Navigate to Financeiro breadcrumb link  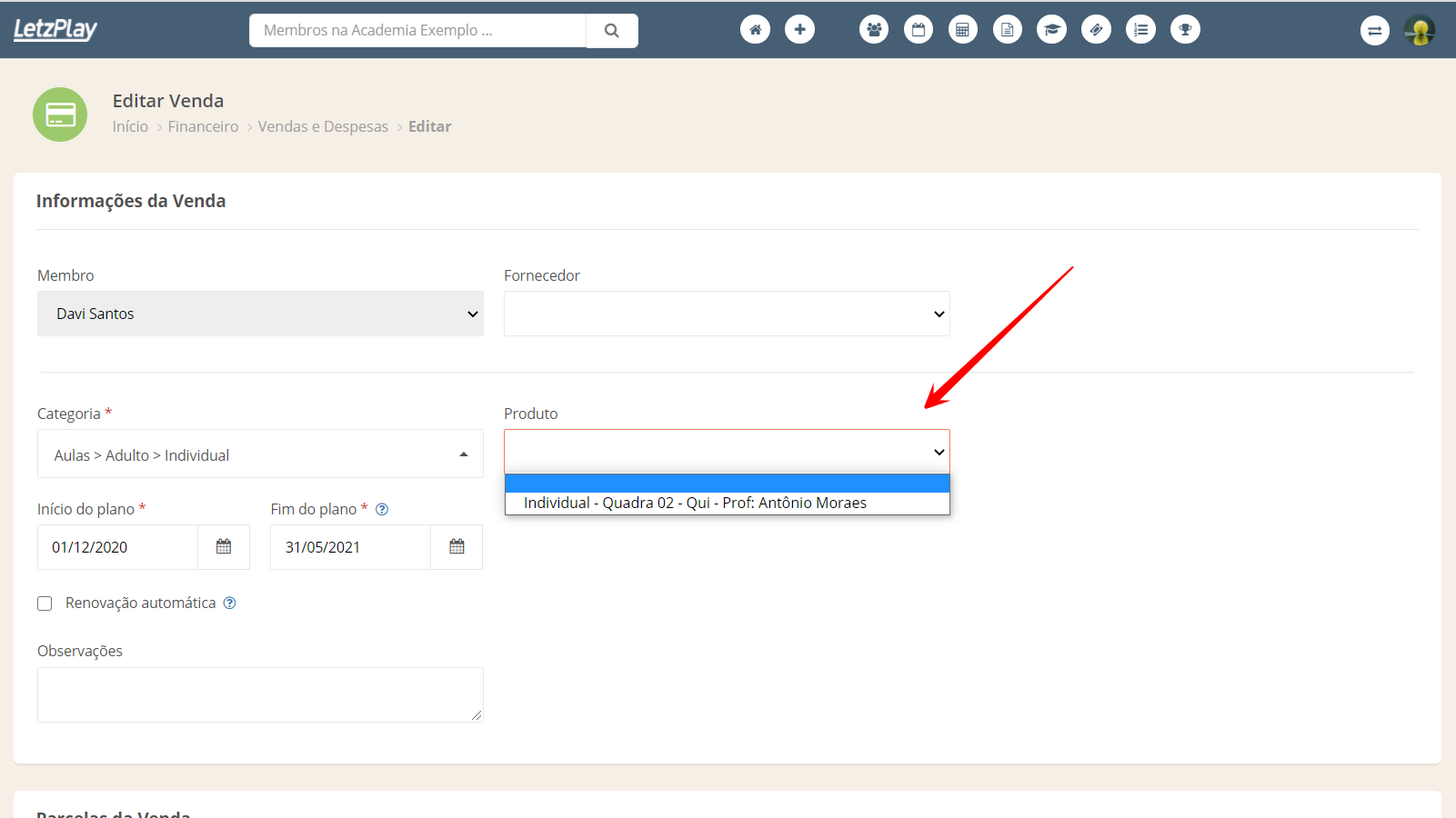203,126
